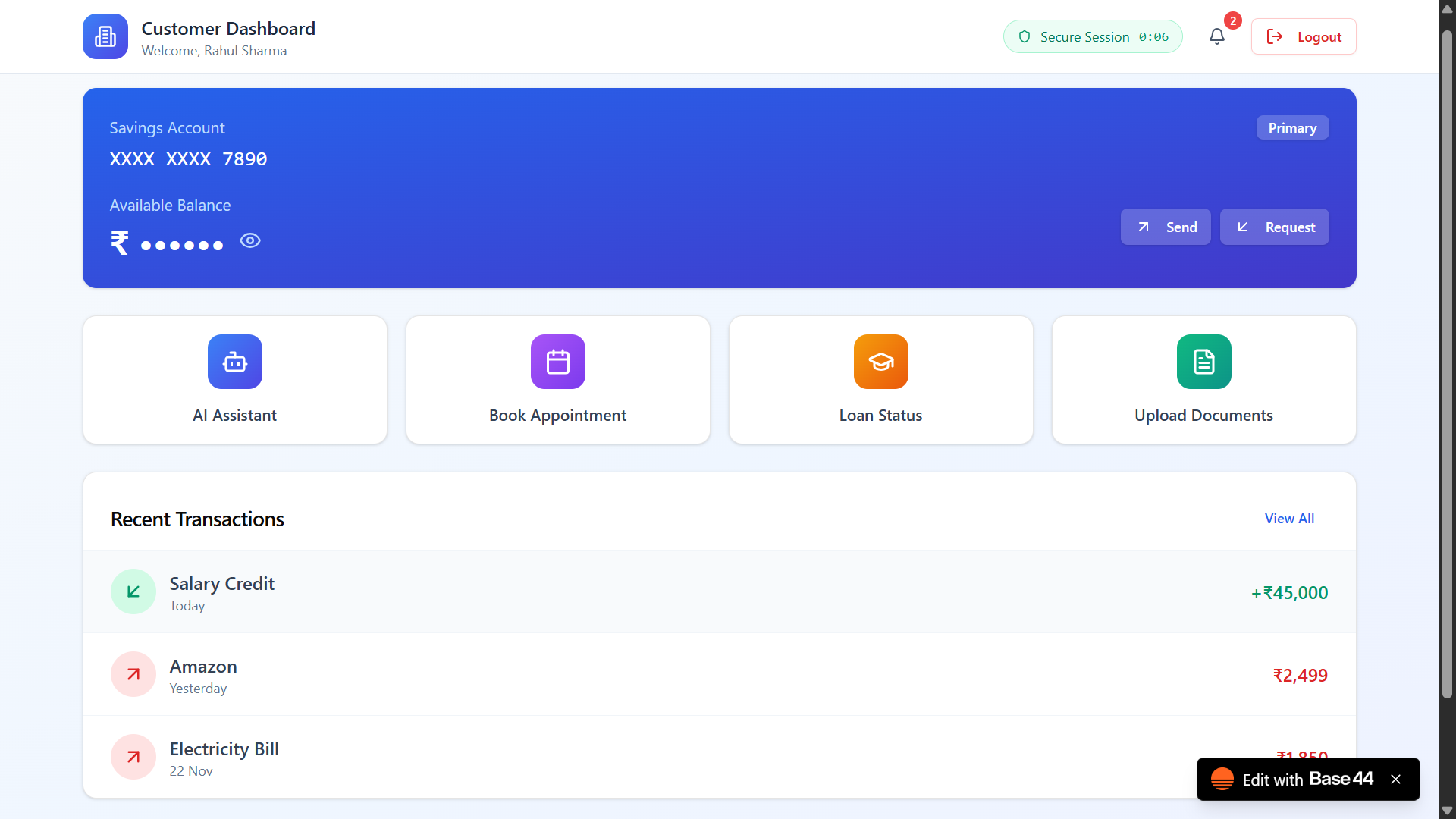This screenshot has width=1456, height=819.
Task: Click the notification bell icon
Action: click(1216, 36)
